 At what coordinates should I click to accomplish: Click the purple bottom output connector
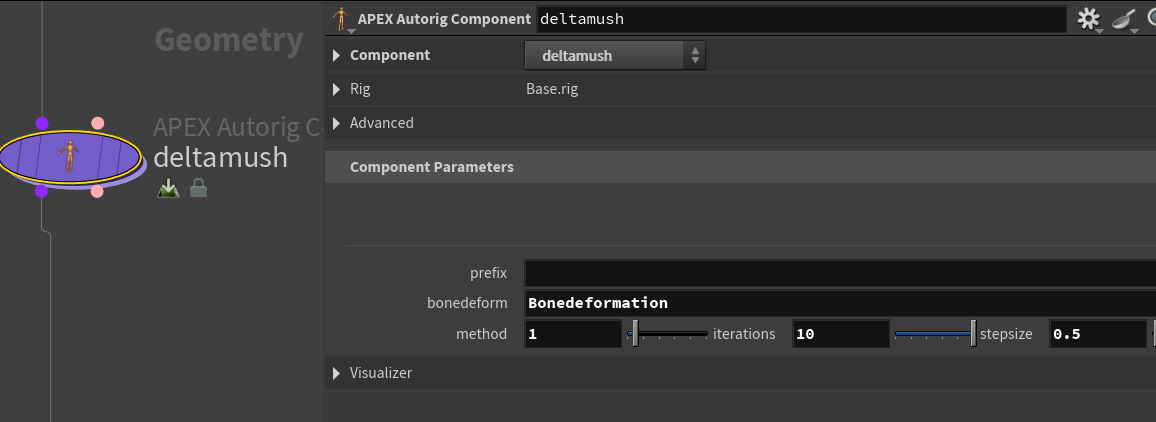click(41, 191)
